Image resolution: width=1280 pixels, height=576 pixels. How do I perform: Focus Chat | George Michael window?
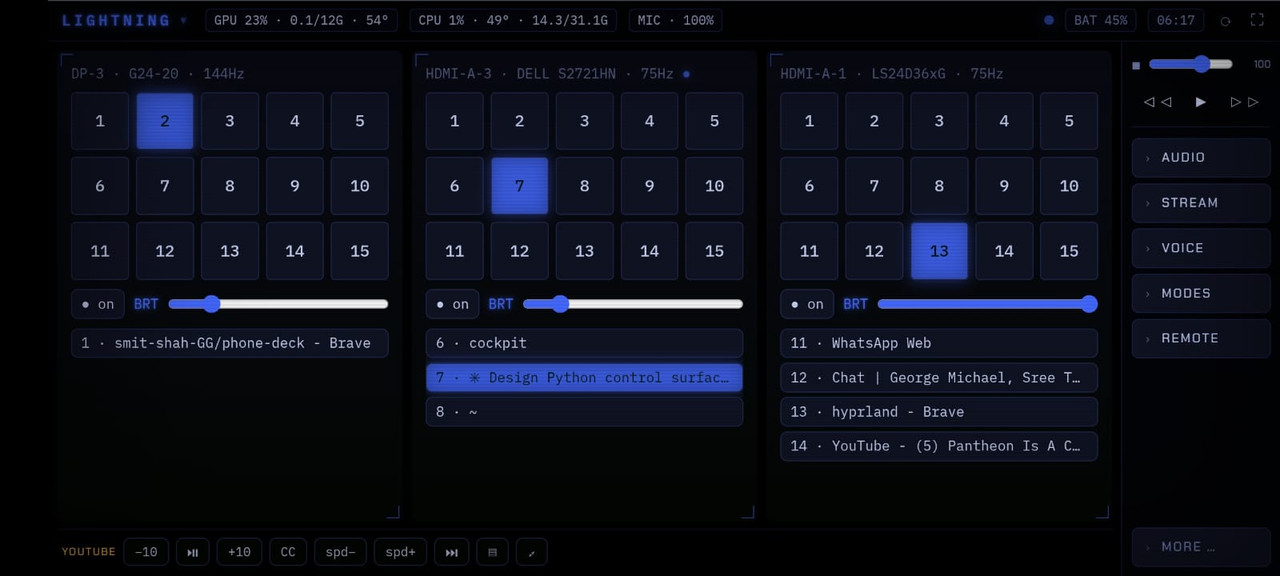(x=939, y=378)
